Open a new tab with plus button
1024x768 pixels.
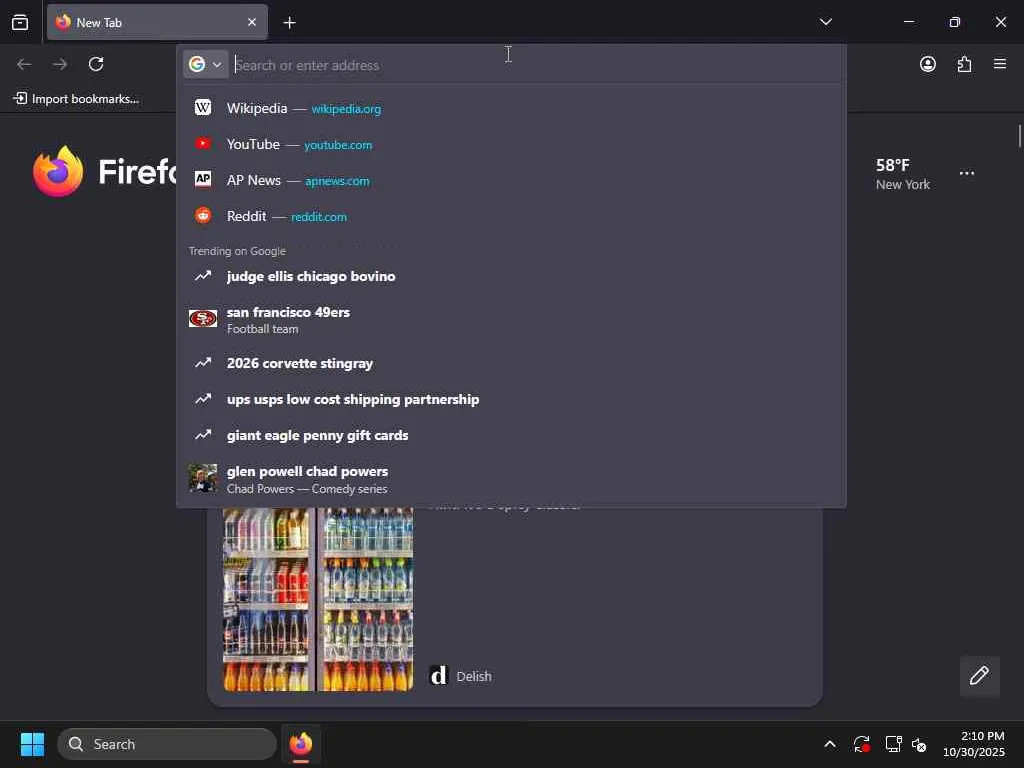coord(289,23)
